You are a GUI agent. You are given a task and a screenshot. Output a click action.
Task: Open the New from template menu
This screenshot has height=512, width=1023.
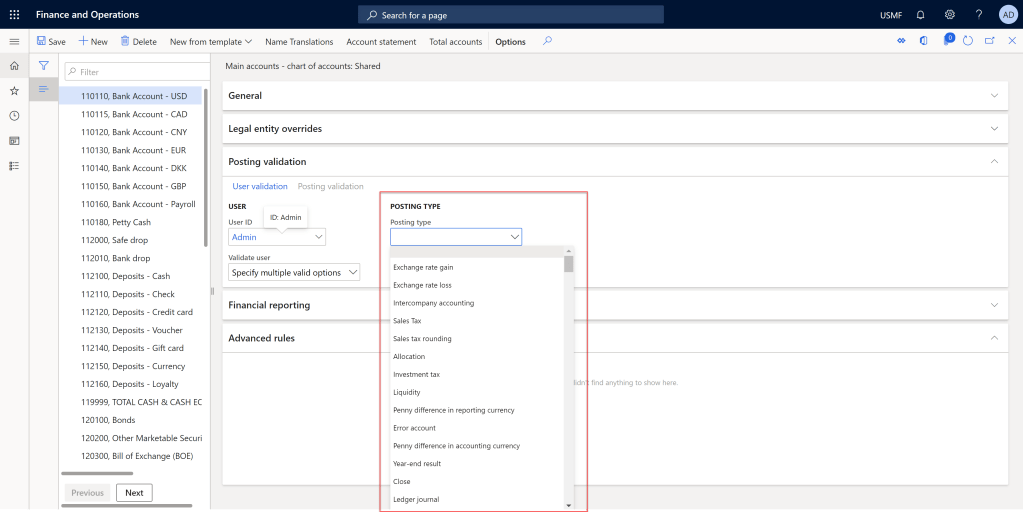pos(210,42)
